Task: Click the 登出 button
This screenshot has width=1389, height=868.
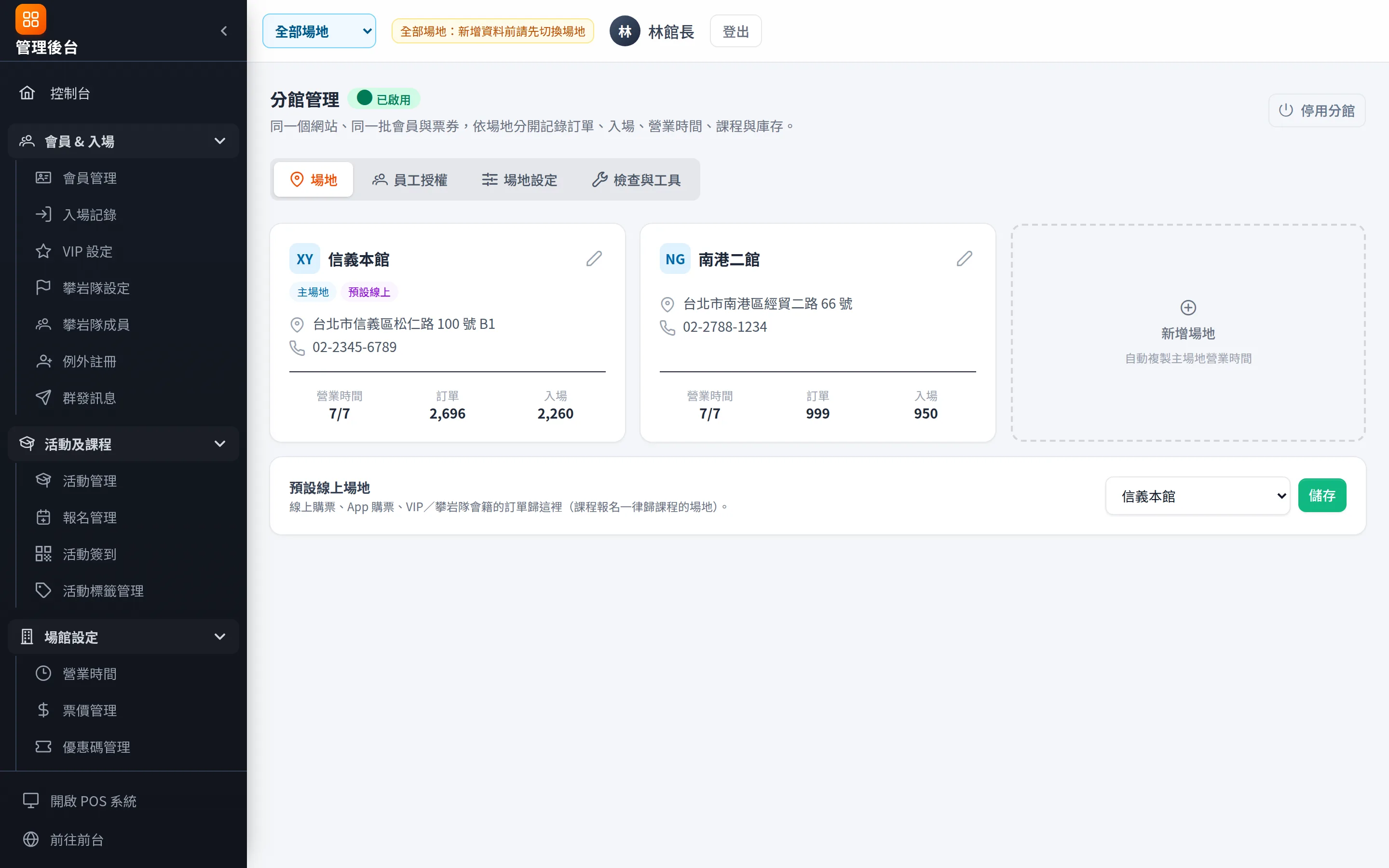Action: click(x=735, y=31)
